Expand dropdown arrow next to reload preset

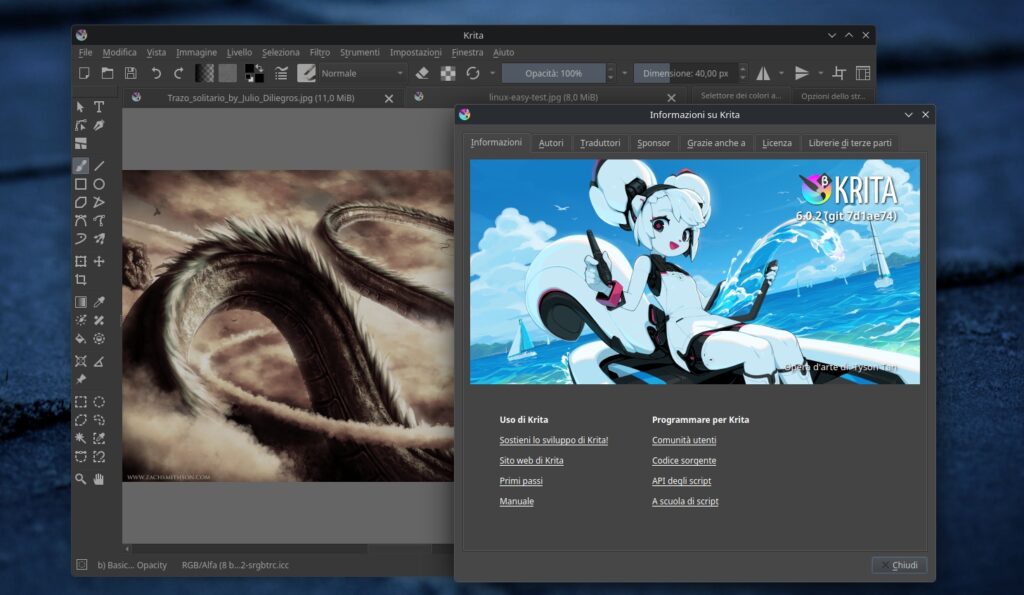click(492, 73)
